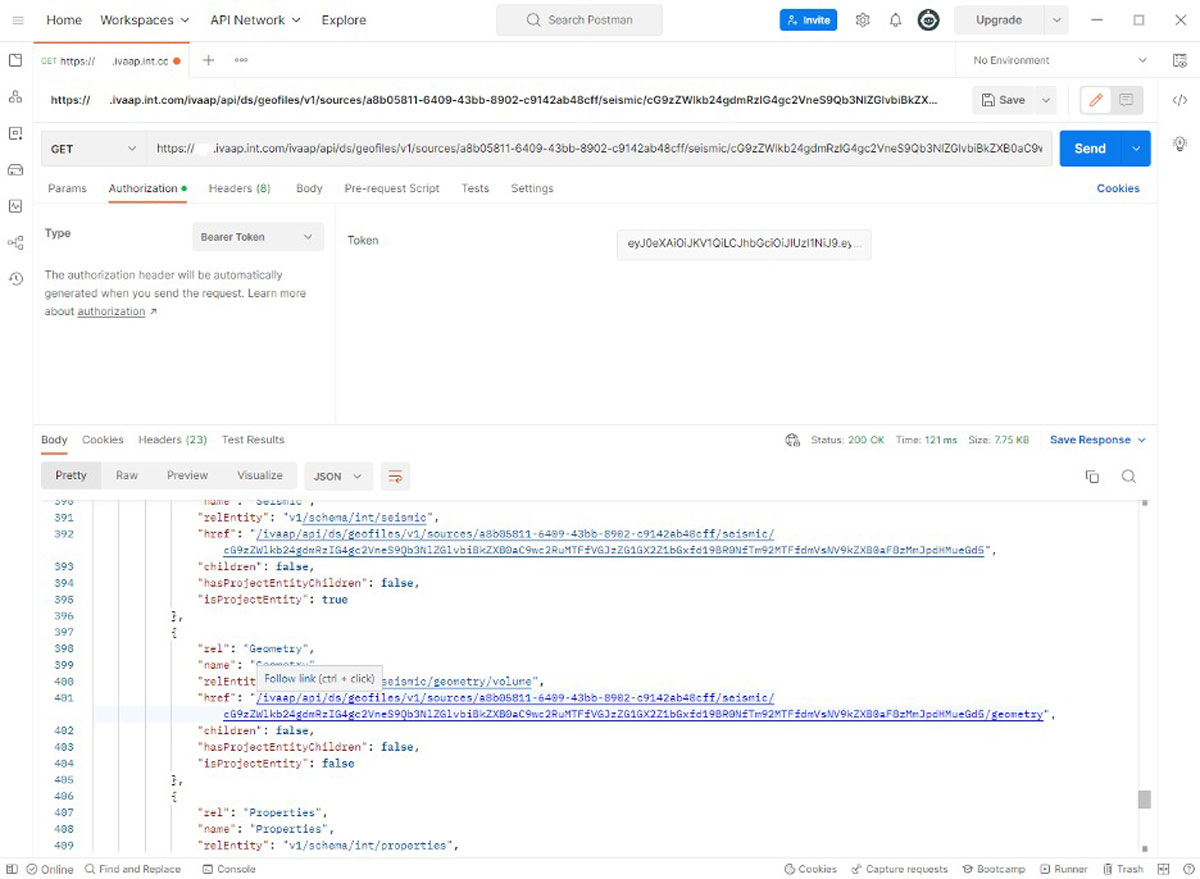
Task: Open the Pre-request Script tab
Action: coord(392,188)
